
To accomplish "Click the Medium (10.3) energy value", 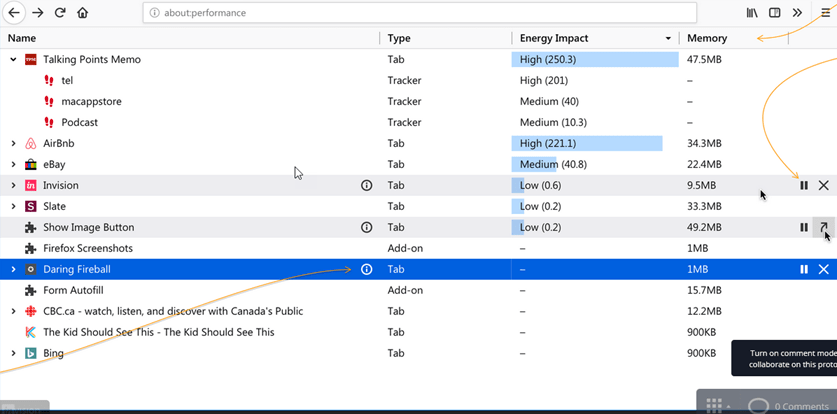I will [x=553, y=122].
